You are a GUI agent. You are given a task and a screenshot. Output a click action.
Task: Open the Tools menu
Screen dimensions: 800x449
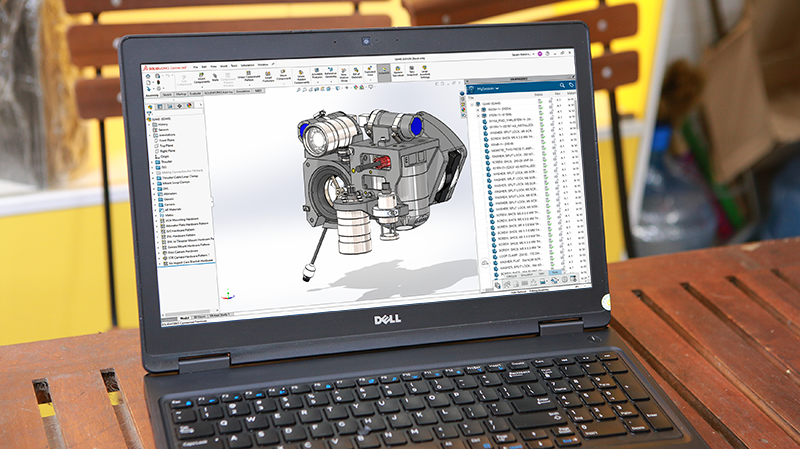(x=235, y=63)
